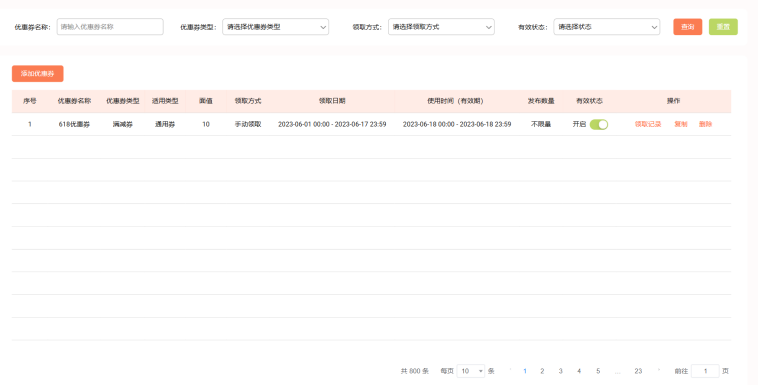Click the go-to-page number input
Image resolution: width=758 pixels, height=385 pixels.
[705, 371]
